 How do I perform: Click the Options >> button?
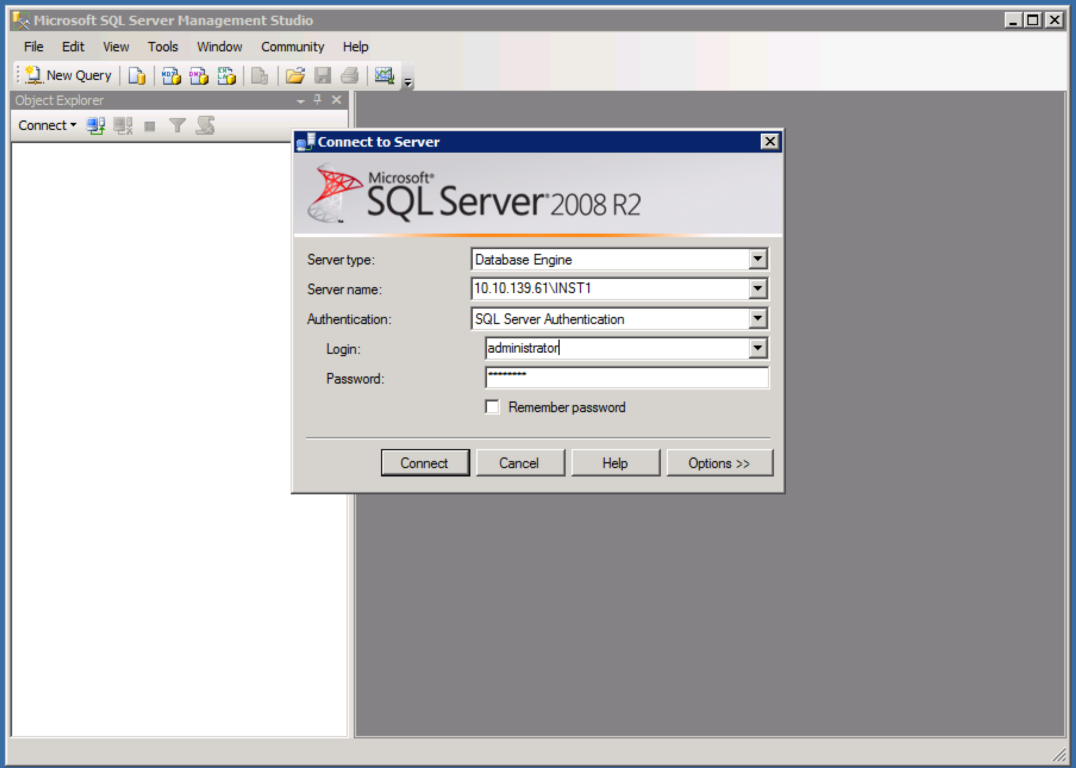tap(719, 463)
